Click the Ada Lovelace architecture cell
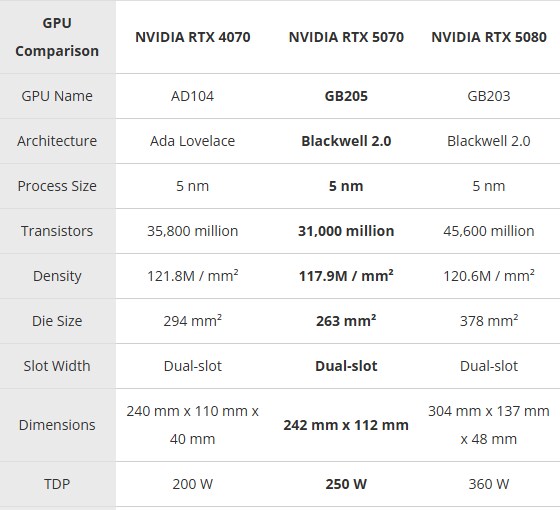 [192, 141]
